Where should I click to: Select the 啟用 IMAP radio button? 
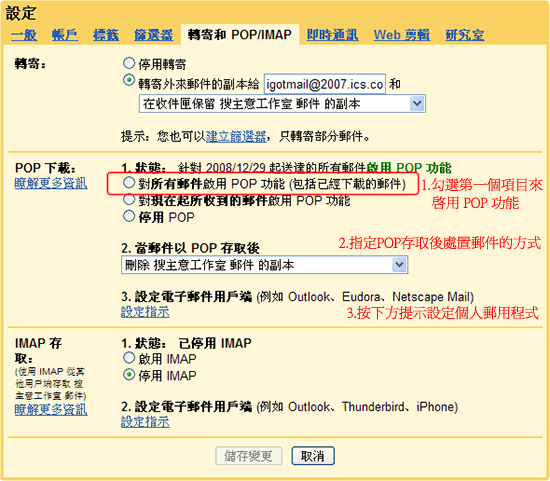[x=129, y=358]
